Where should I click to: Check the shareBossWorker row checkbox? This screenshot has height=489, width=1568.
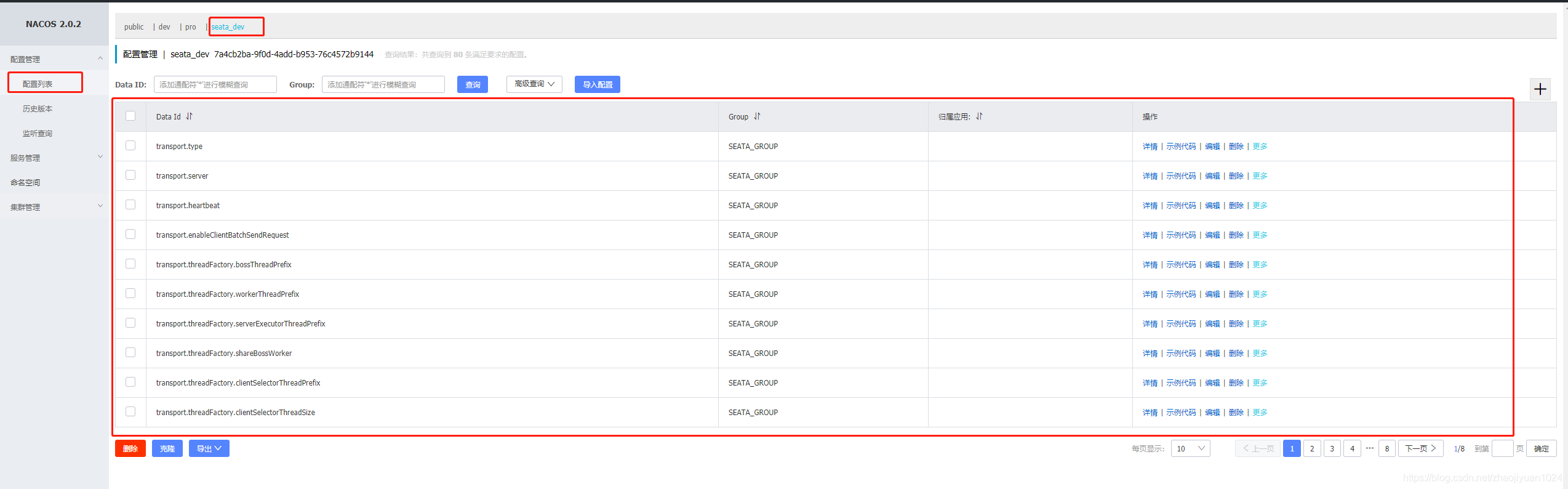(130, 352)
